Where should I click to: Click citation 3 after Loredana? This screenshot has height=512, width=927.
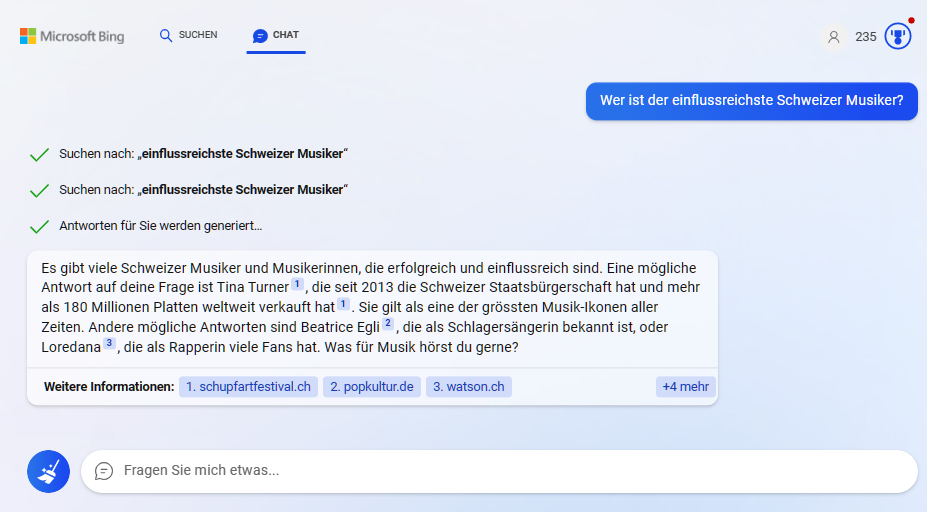[109, 343]
